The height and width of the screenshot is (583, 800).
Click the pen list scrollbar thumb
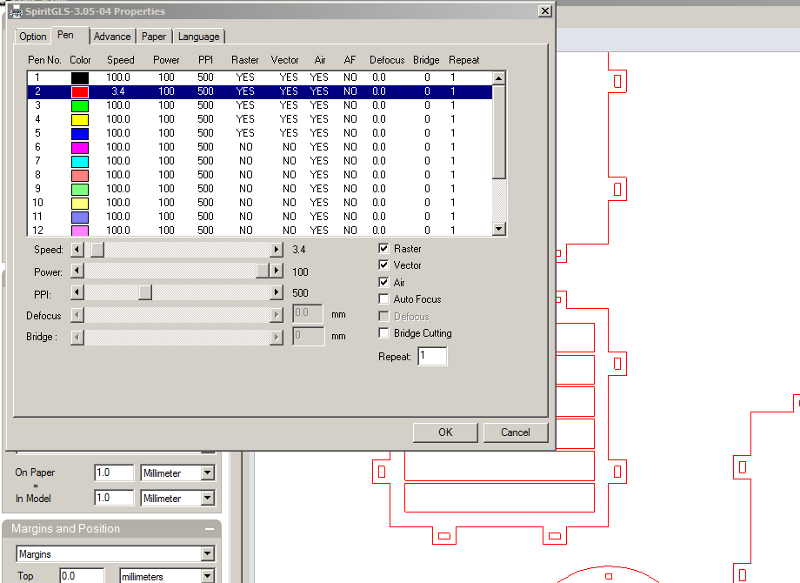[499, 132]
